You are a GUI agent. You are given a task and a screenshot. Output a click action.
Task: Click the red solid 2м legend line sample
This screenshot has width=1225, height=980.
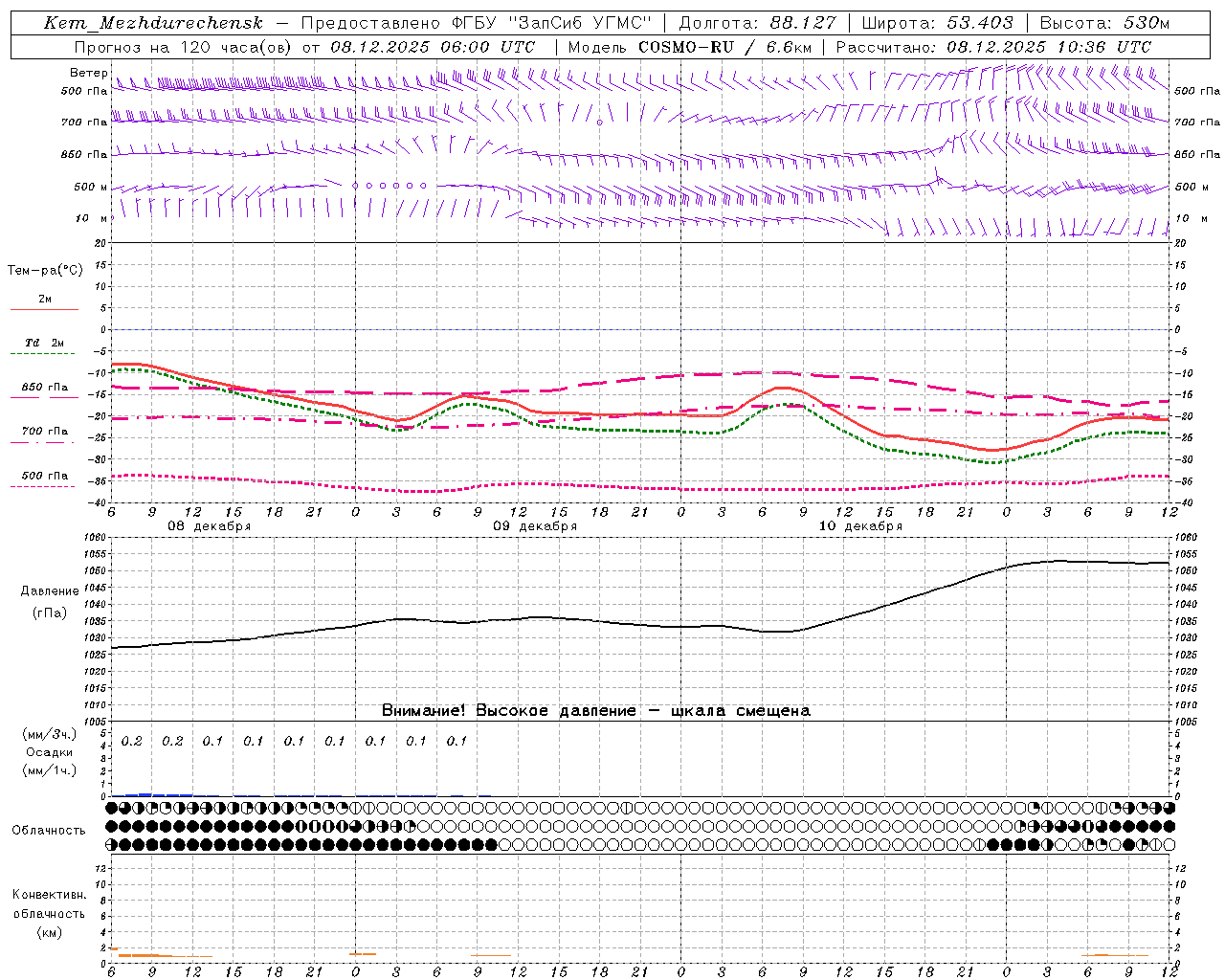coord(44,309)
